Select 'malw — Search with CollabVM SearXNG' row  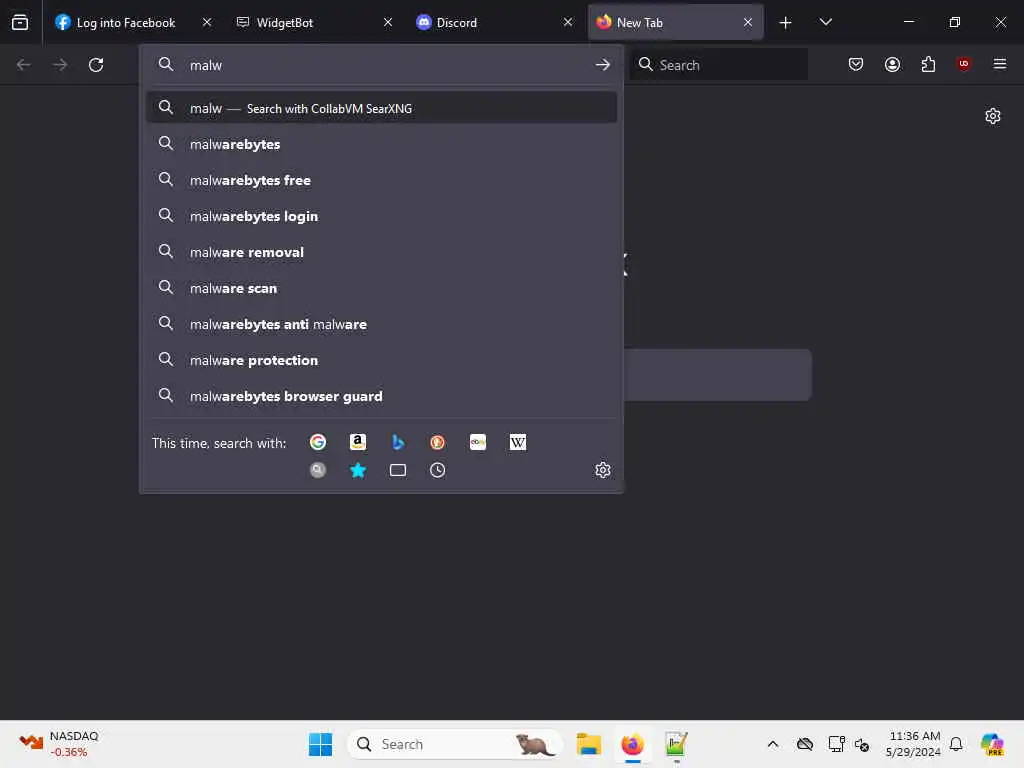381,108
